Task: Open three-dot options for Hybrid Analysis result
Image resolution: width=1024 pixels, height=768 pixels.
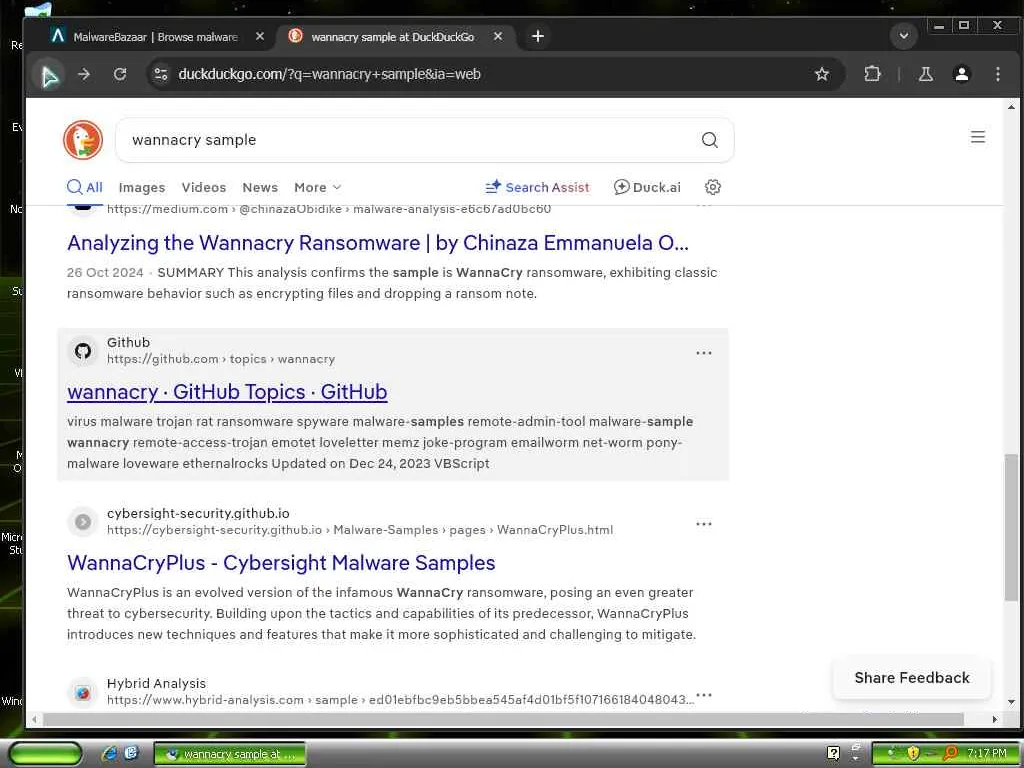Action: [x=703, y=695]
